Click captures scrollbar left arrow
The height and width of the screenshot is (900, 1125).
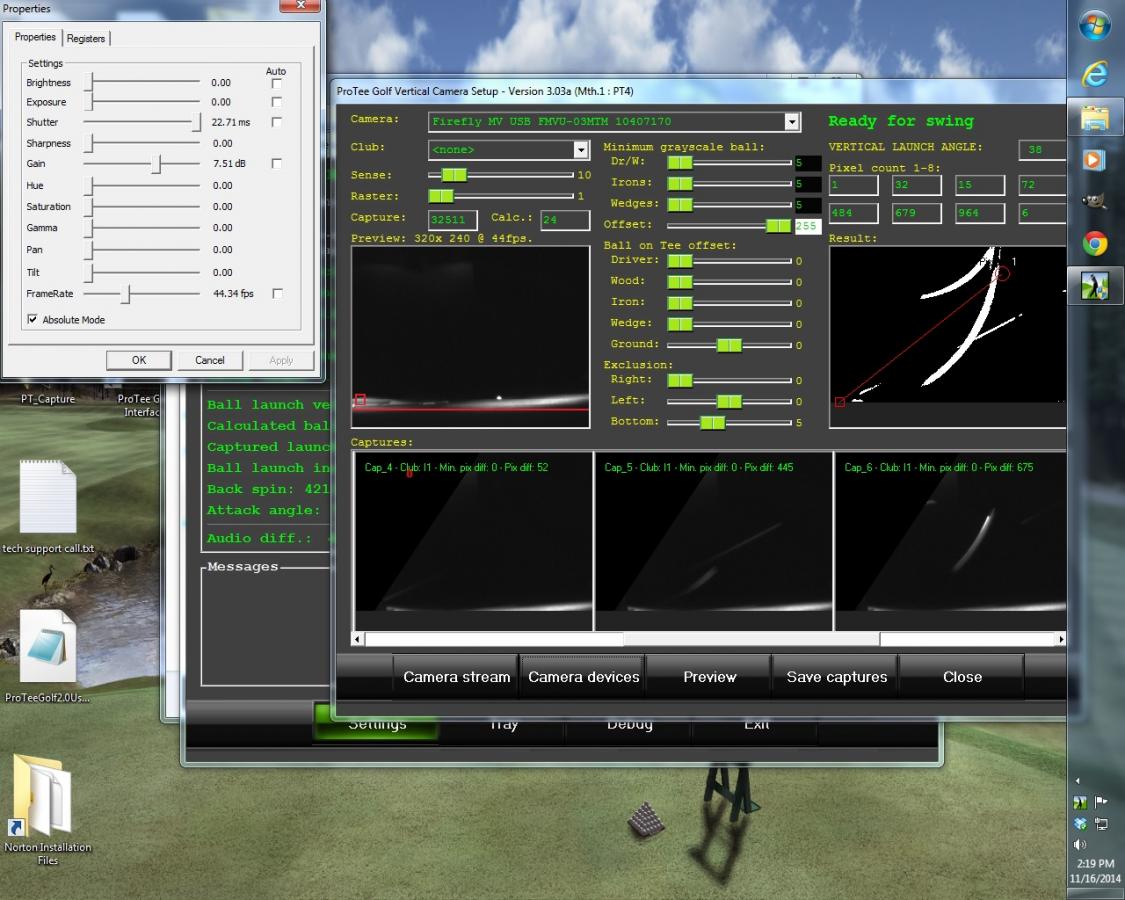pos(358,639)
